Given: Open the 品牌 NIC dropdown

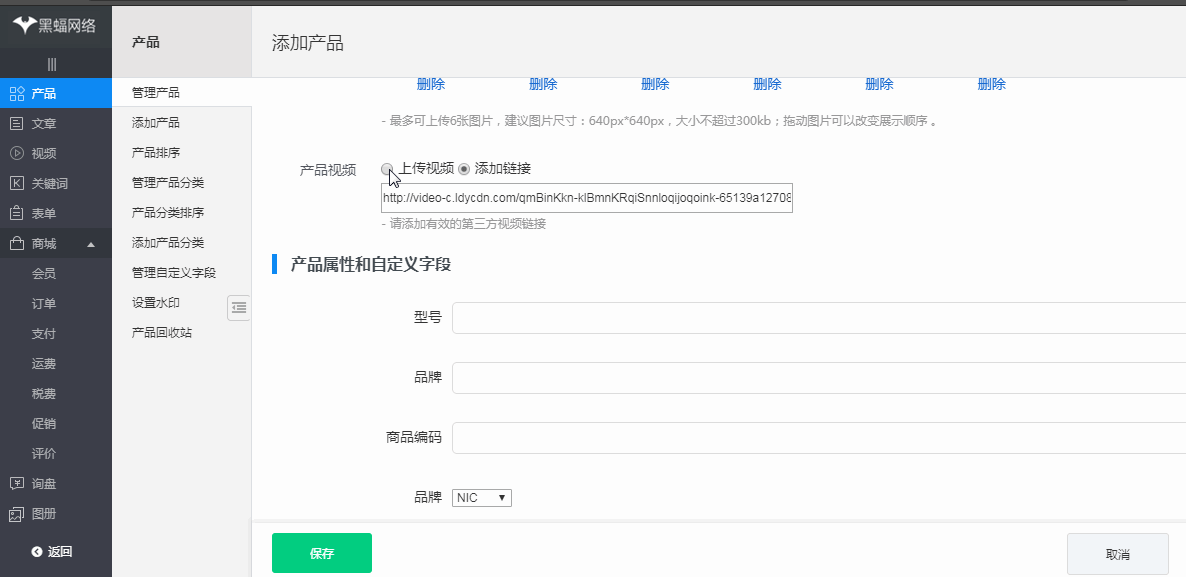Looking at the screenshot, I should (482, 498).
